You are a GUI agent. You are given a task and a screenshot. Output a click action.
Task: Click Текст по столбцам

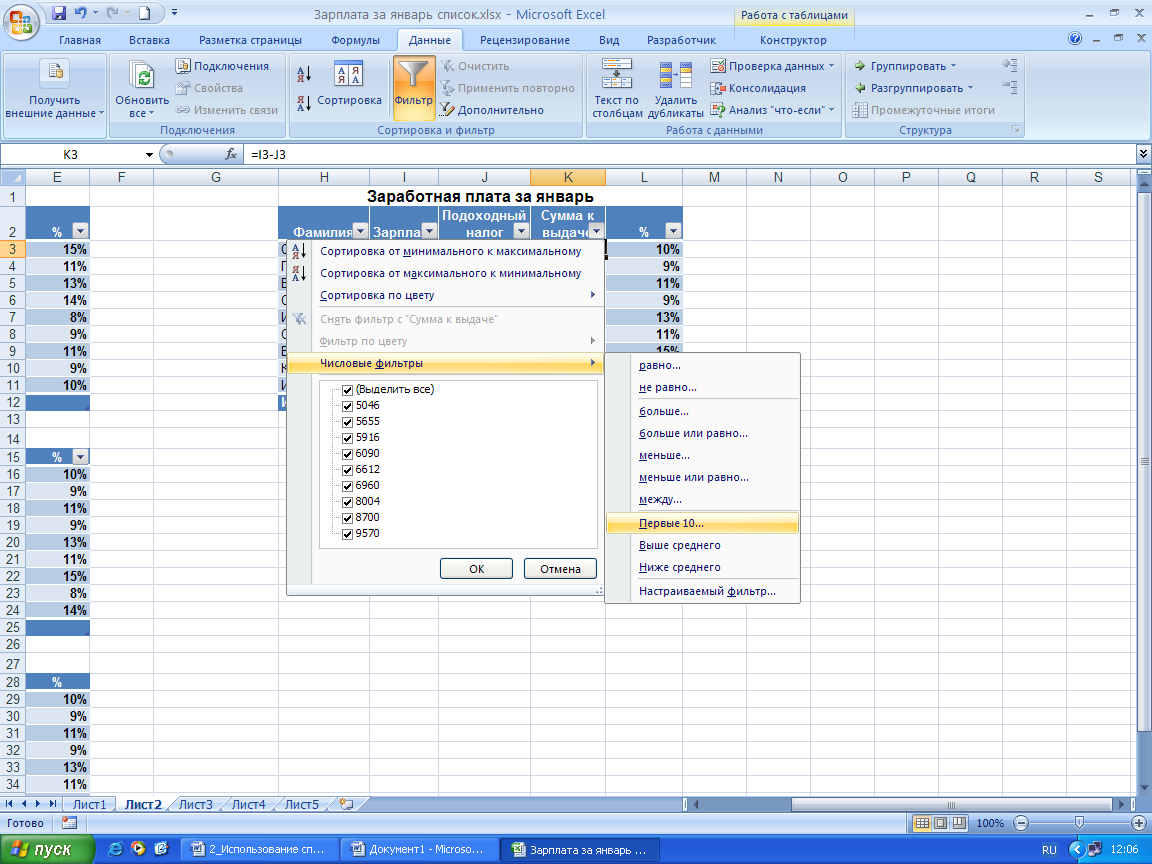pyautogui.click(x=616, y=88)
